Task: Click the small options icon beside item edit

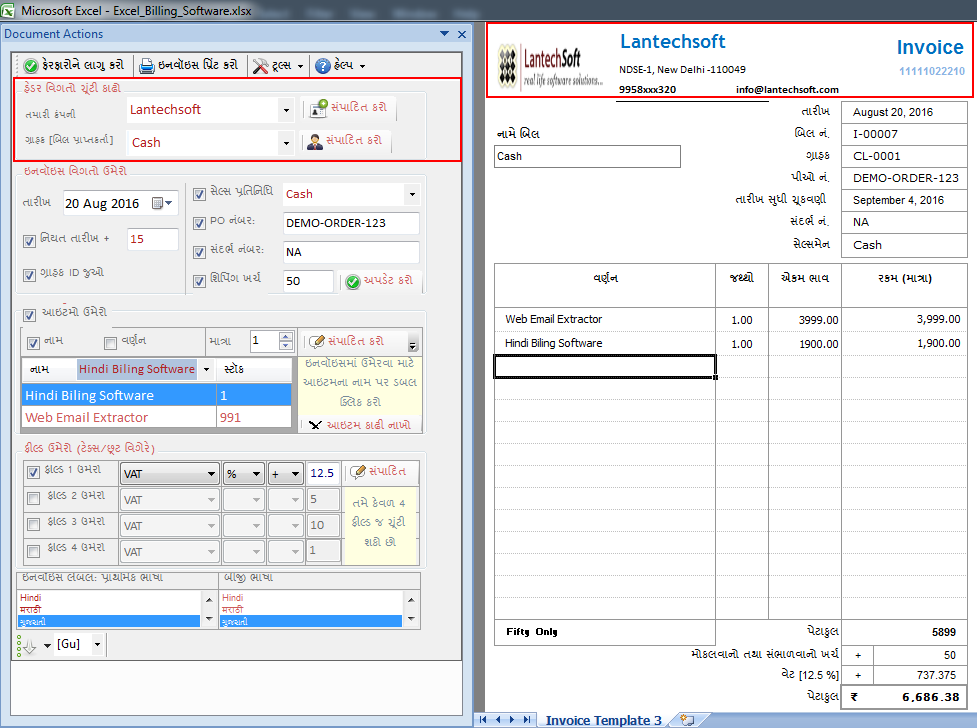Action: point(412,343)
